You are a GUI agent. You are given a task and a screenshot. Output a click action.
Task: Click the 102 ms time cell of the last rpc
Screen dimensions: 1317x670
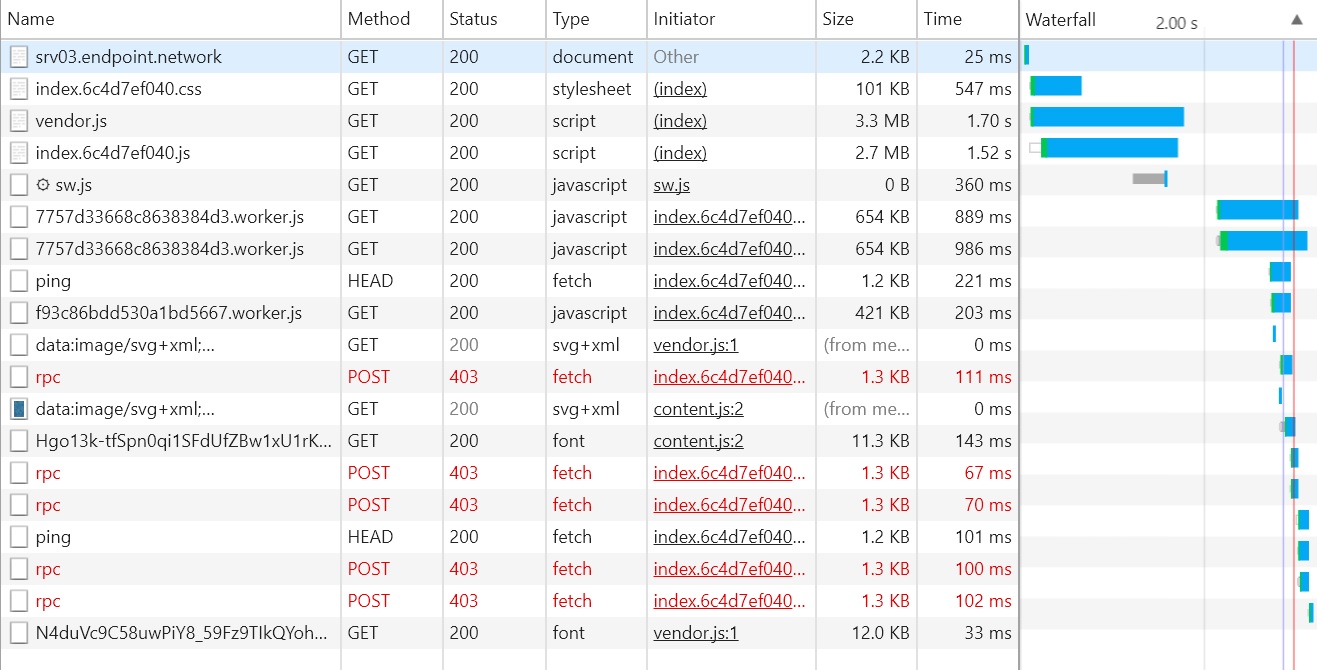967,601
